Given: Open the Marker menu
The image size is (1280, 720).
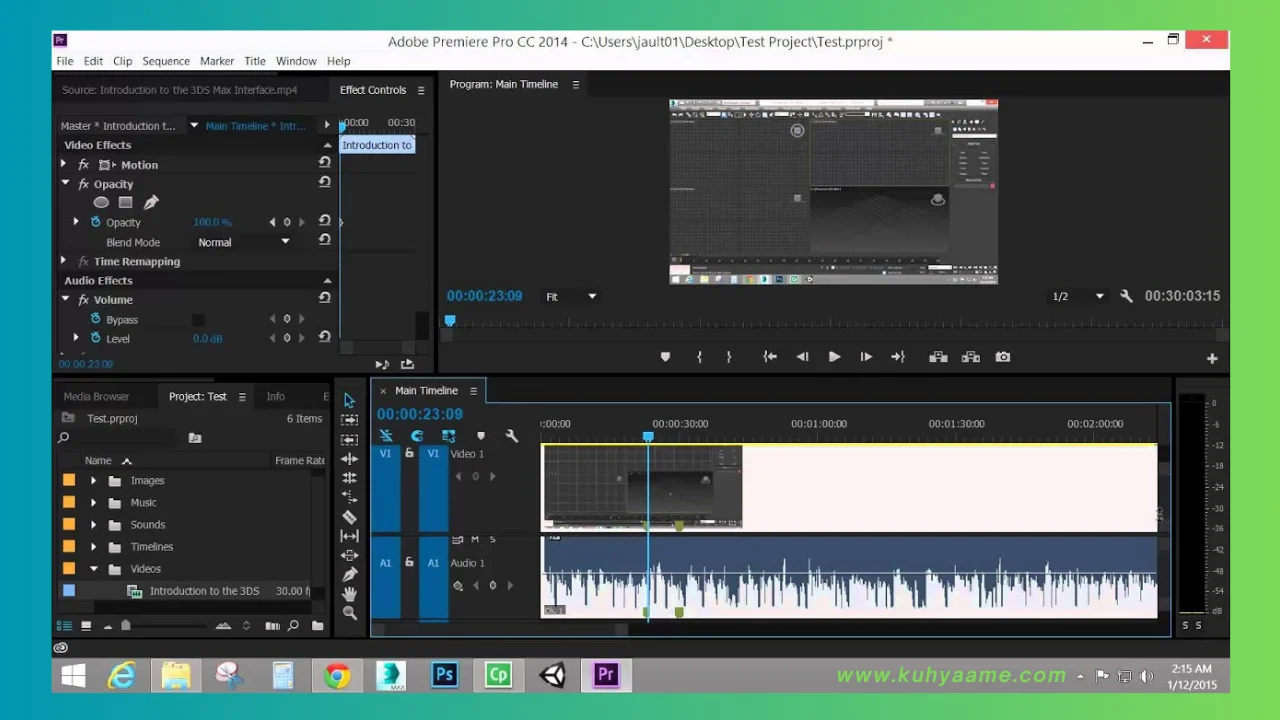Looking at the screenshot, I should 217,61.
